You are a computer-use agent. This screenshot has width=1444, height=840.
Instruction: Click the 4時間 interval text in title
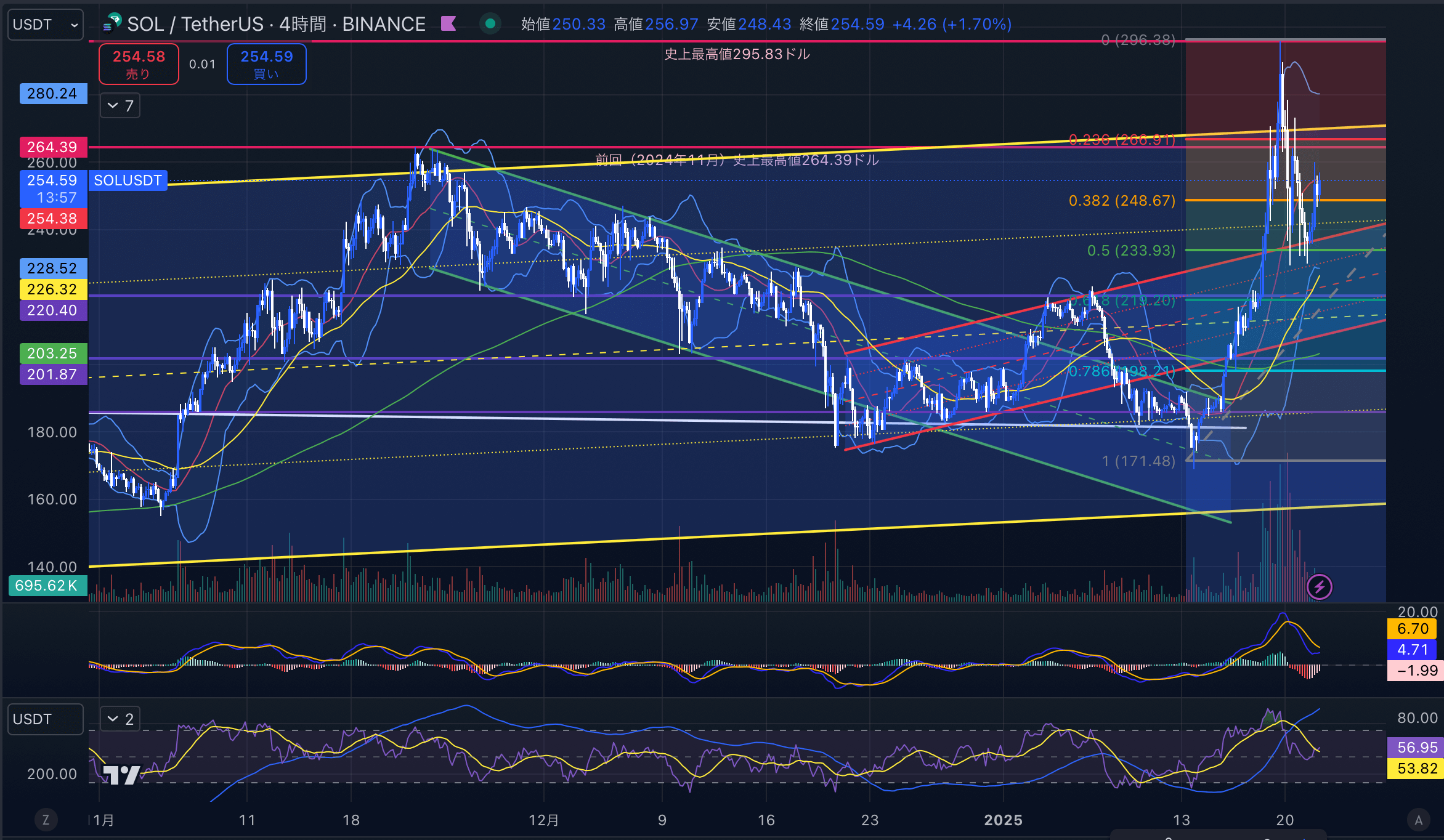click(x=303, y=24)
